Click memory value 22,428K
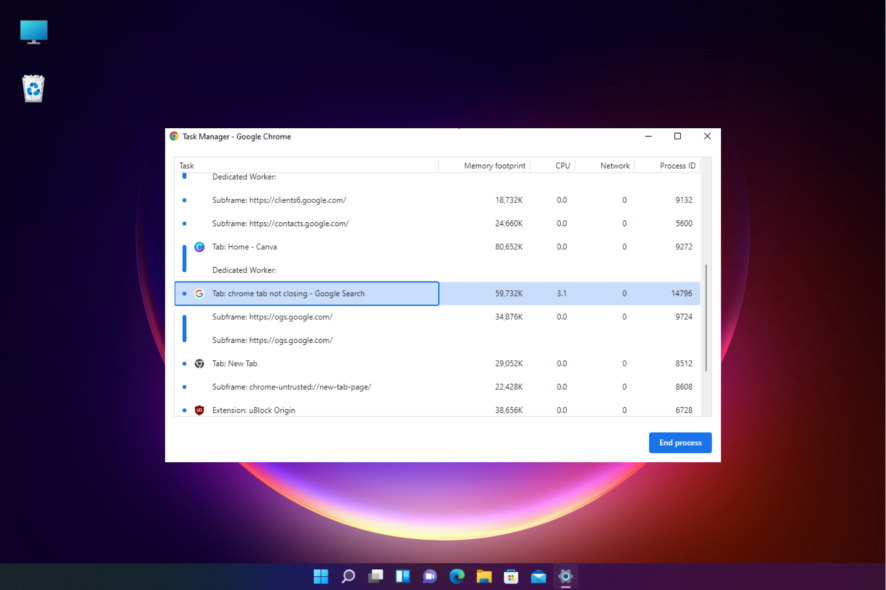 tap(509, 387)
